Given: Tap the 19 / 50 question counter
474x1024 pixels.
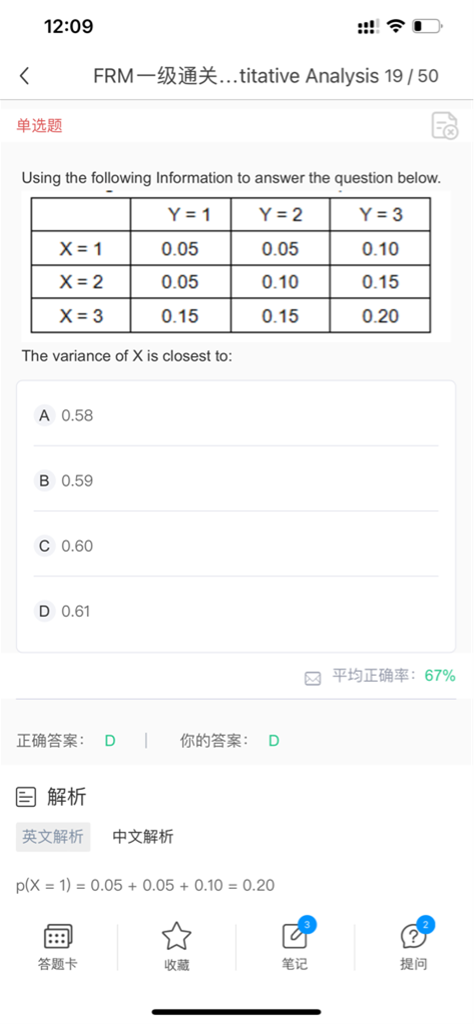Looking at the screenshot, I should 411,76.
